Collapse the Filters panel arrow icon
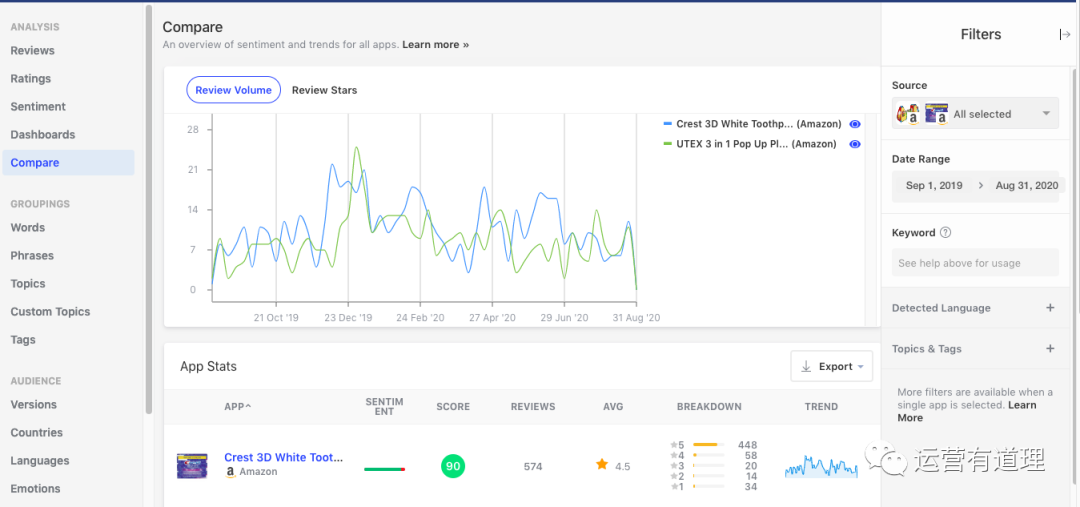The image size is (1080, 507). coord(1065,35)
